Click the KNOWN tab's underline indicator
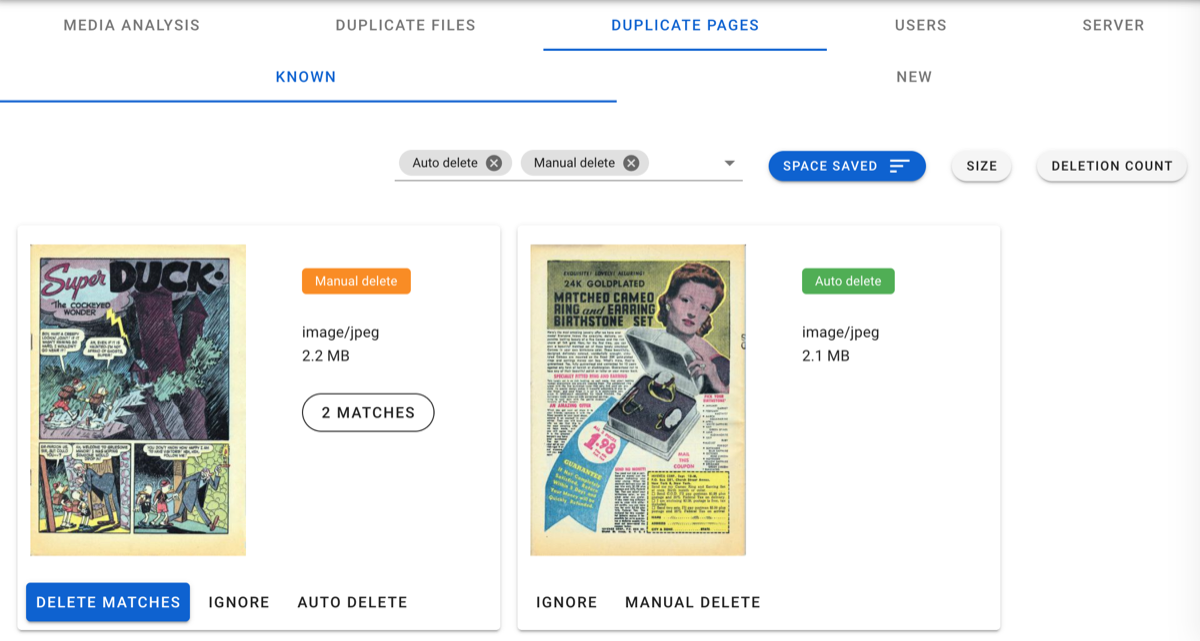Viewport: 1200px width, 641px height. [308, 99]
